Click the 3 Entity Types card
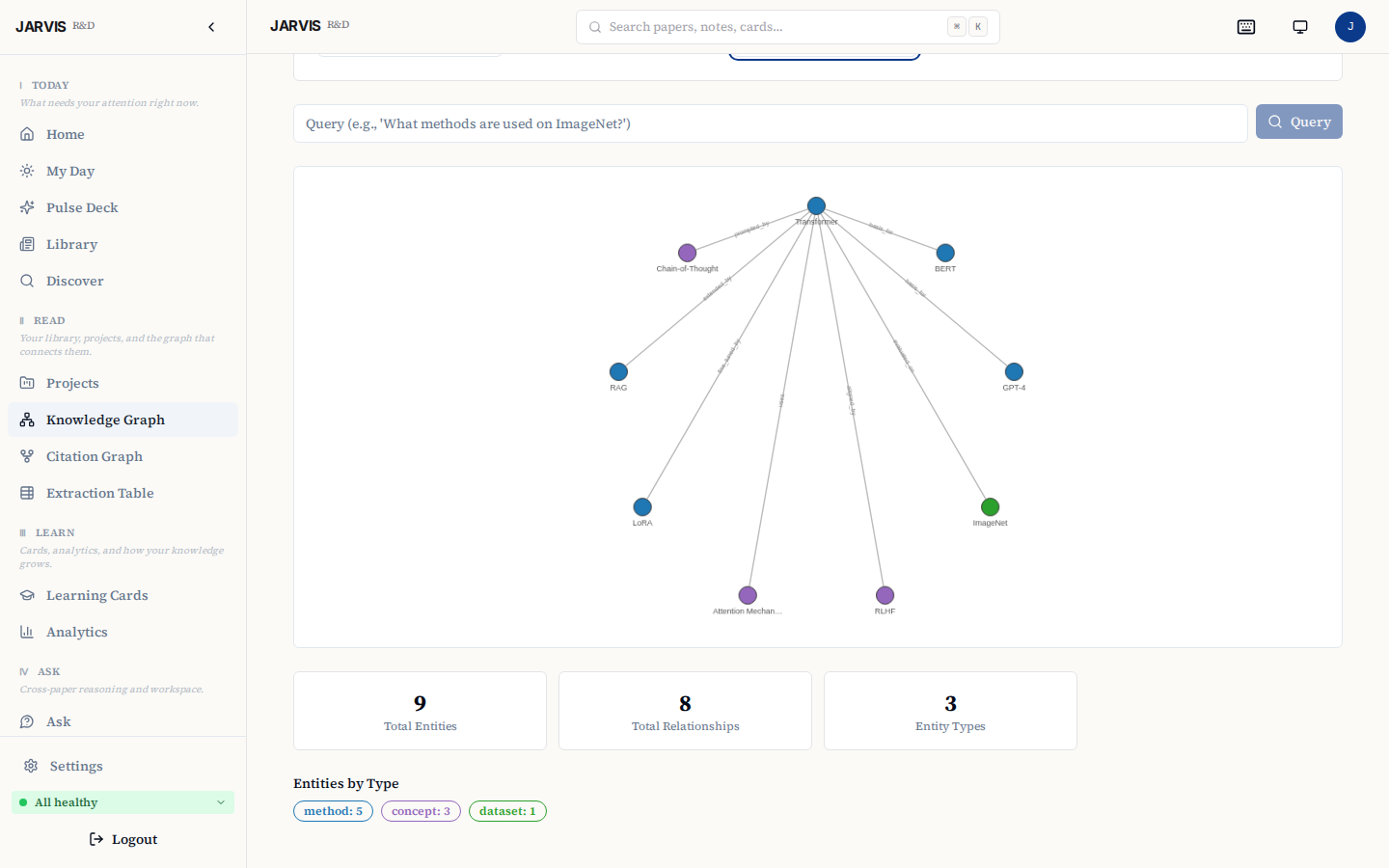This screenshot has width=1389, height=868. click(950, 711)
